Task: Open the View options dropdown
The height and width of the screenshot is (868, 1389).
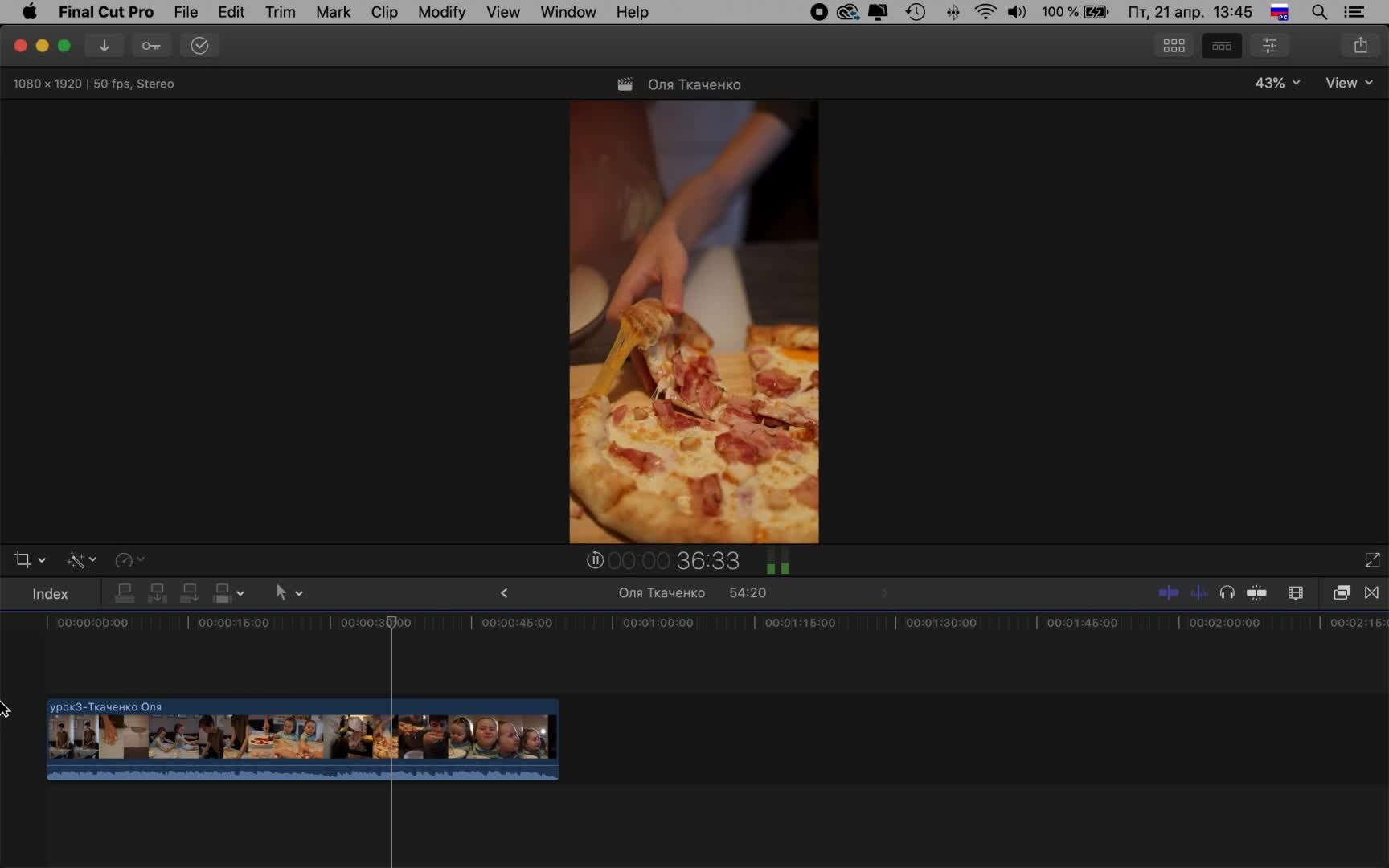Action: pyautogui.click(x=1348, y=83)
